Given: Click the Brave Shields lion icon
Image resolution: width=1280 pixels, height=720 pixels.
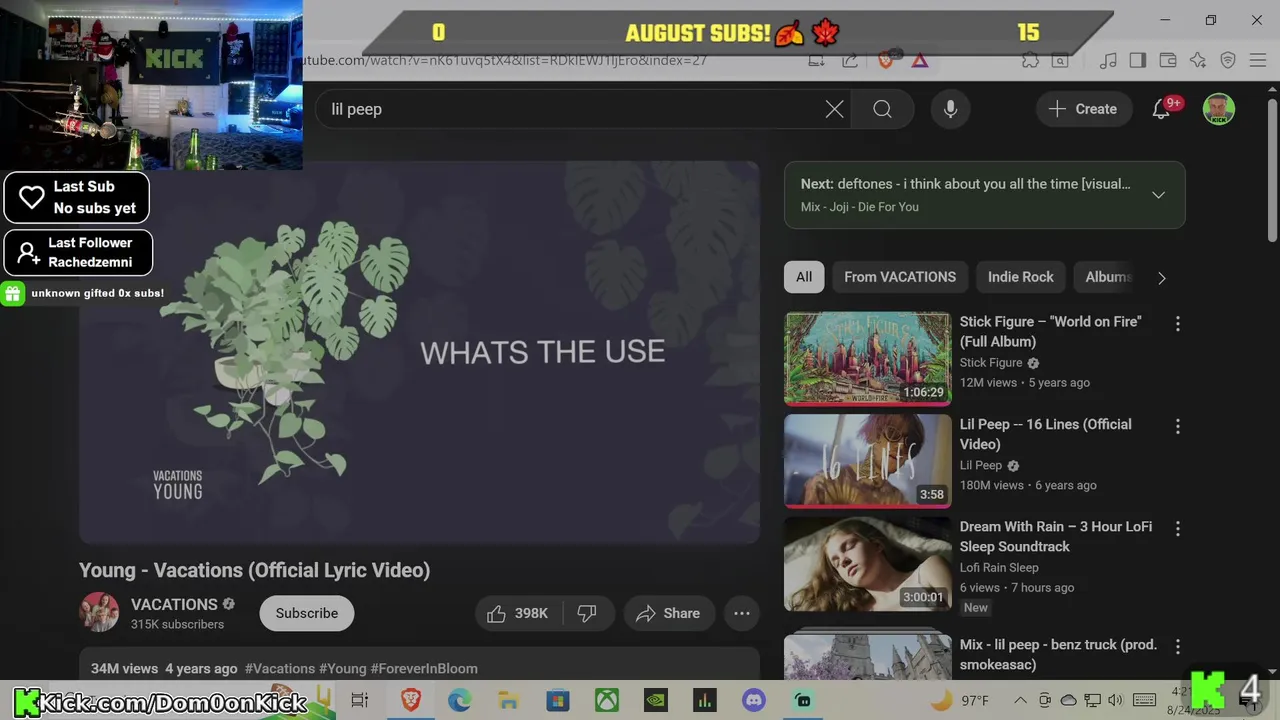Looking at the screenshot, I should [x=885, y=60].
